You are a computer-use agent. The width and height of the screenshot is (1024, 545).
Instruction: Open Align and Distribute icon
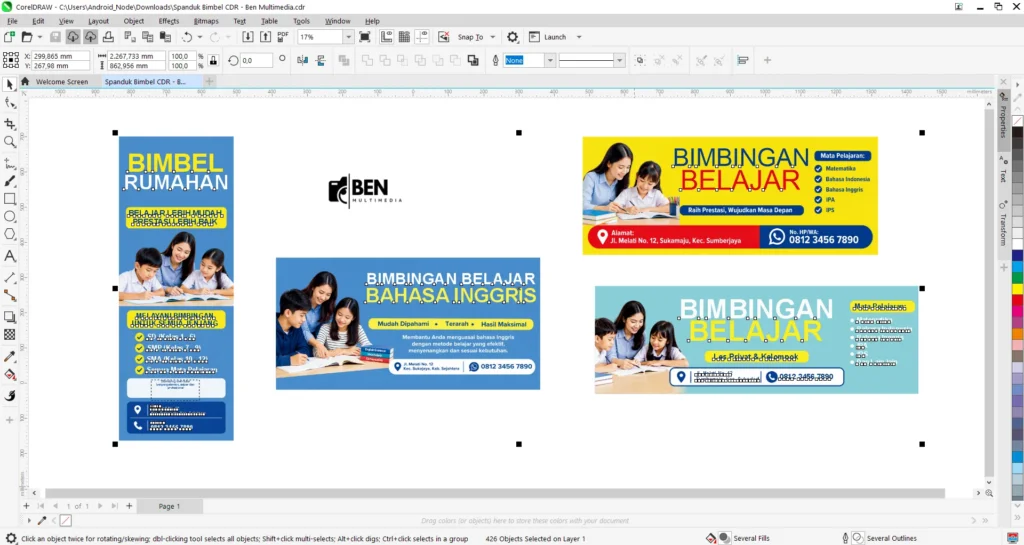pyautogui.click(x=743, y=61)
